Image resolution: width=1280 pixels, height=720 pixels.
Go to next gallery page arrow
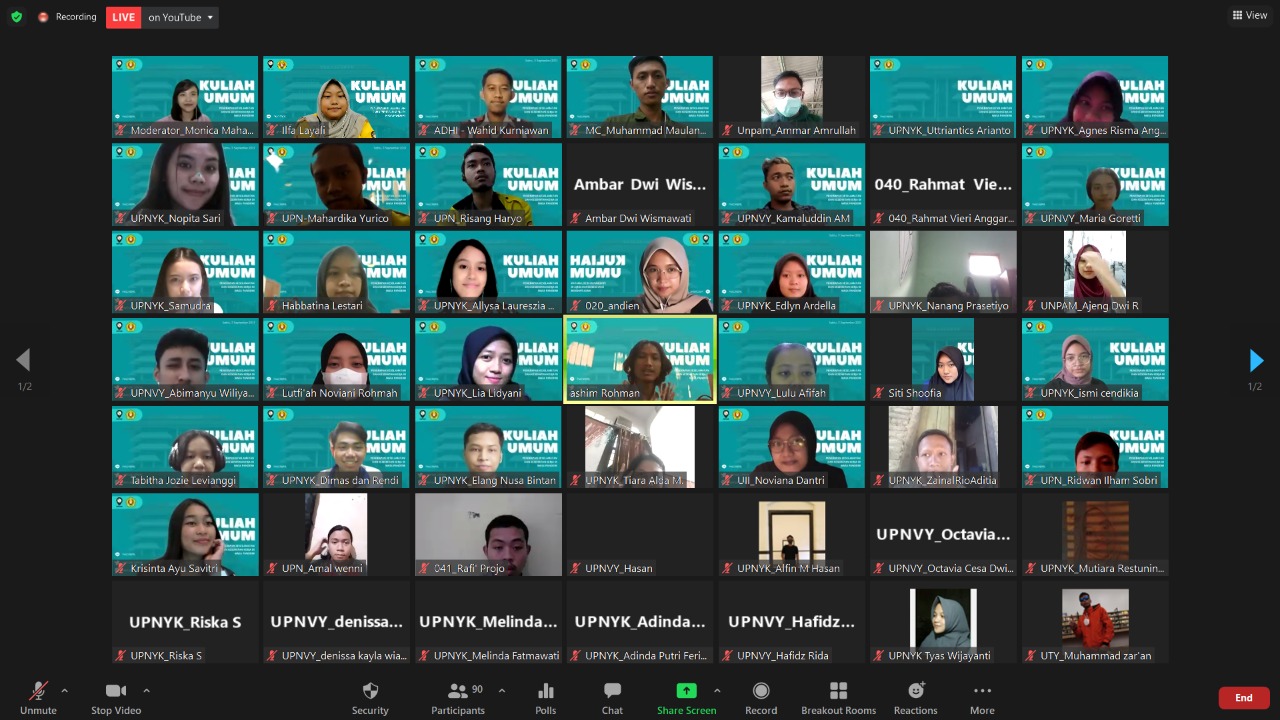tap(1256, 360)
